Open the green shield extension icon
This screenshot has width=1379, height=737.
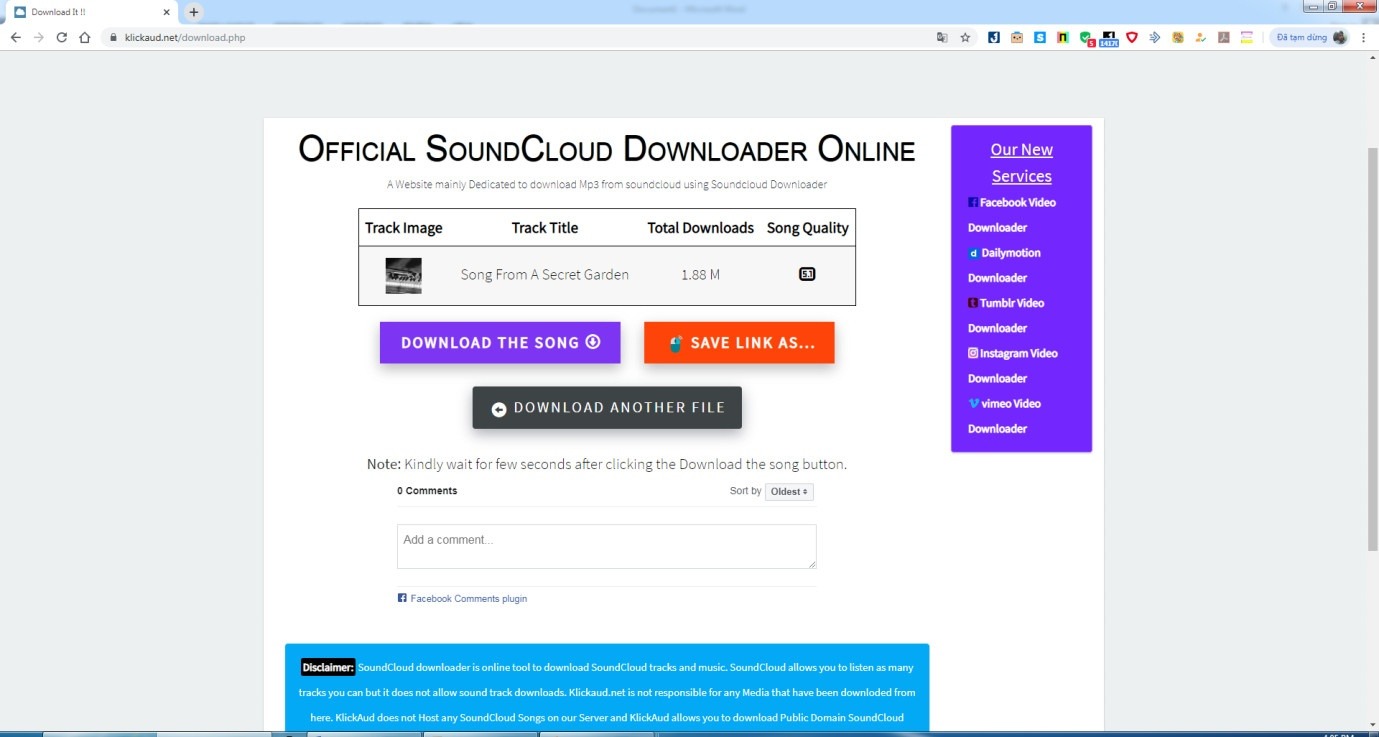pos(1086,38)
